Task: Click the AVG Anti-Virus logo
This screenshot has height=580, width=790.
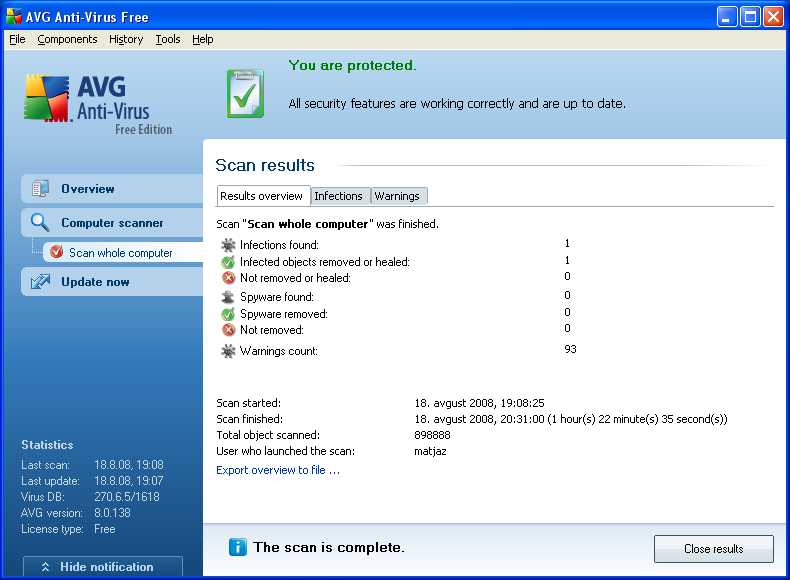Action: [98, 104]
